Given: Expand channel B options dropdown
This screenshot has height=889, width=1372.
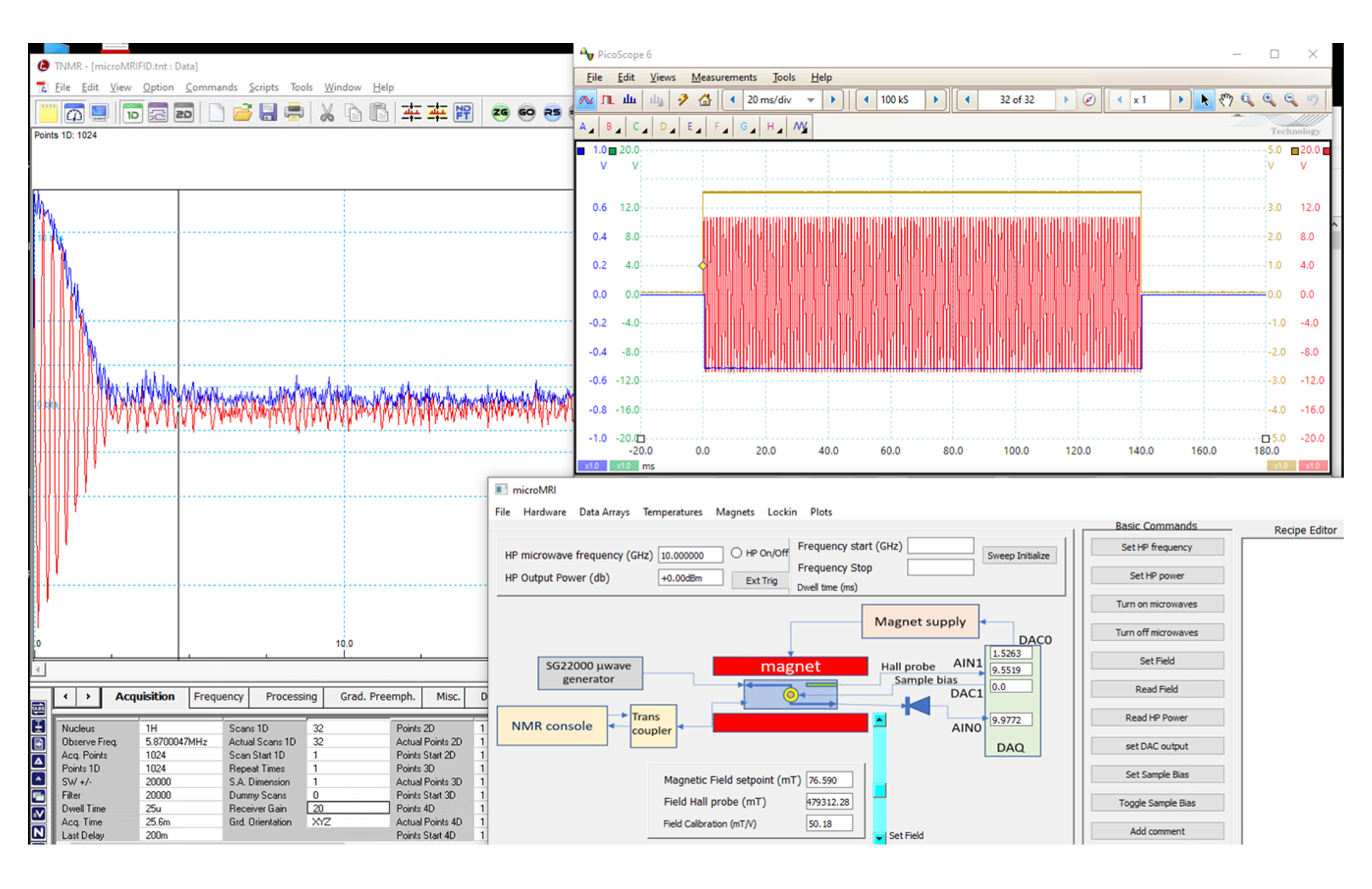Looking at the screenshot, I should 612,127.
